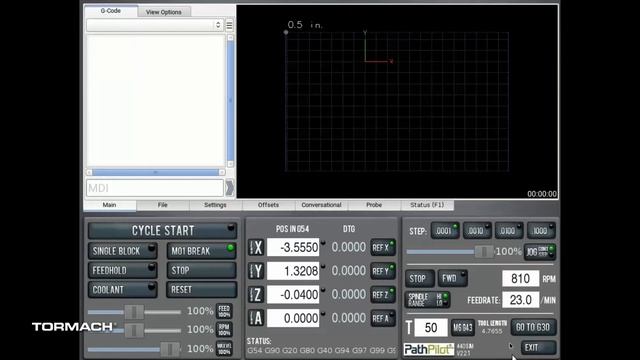The height and width of the screenshot is (360, 640).
Task: Click the Reset button
Action: click(201, 289)
